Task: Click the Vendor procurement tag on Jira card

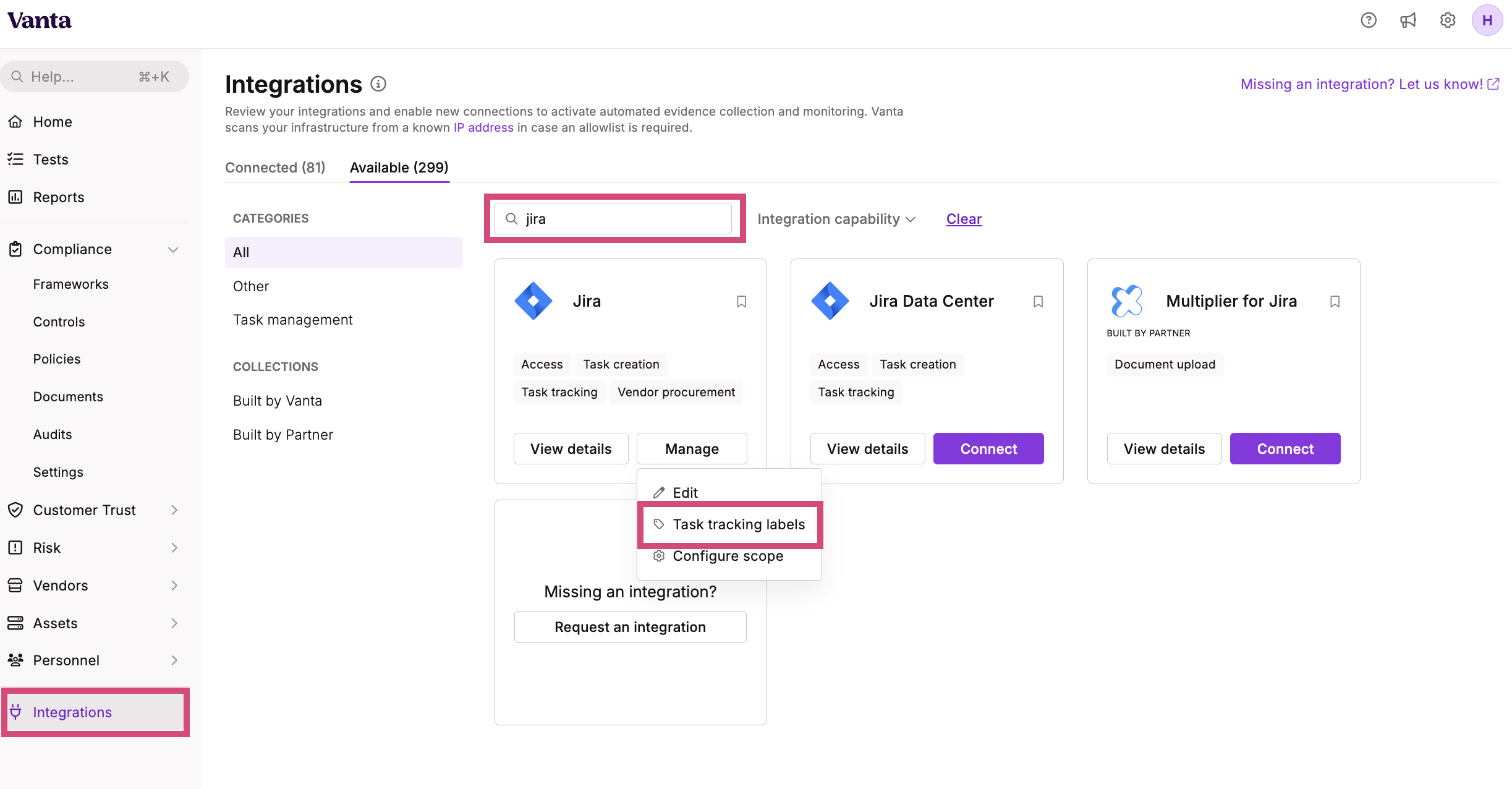Action: (676, 392)
